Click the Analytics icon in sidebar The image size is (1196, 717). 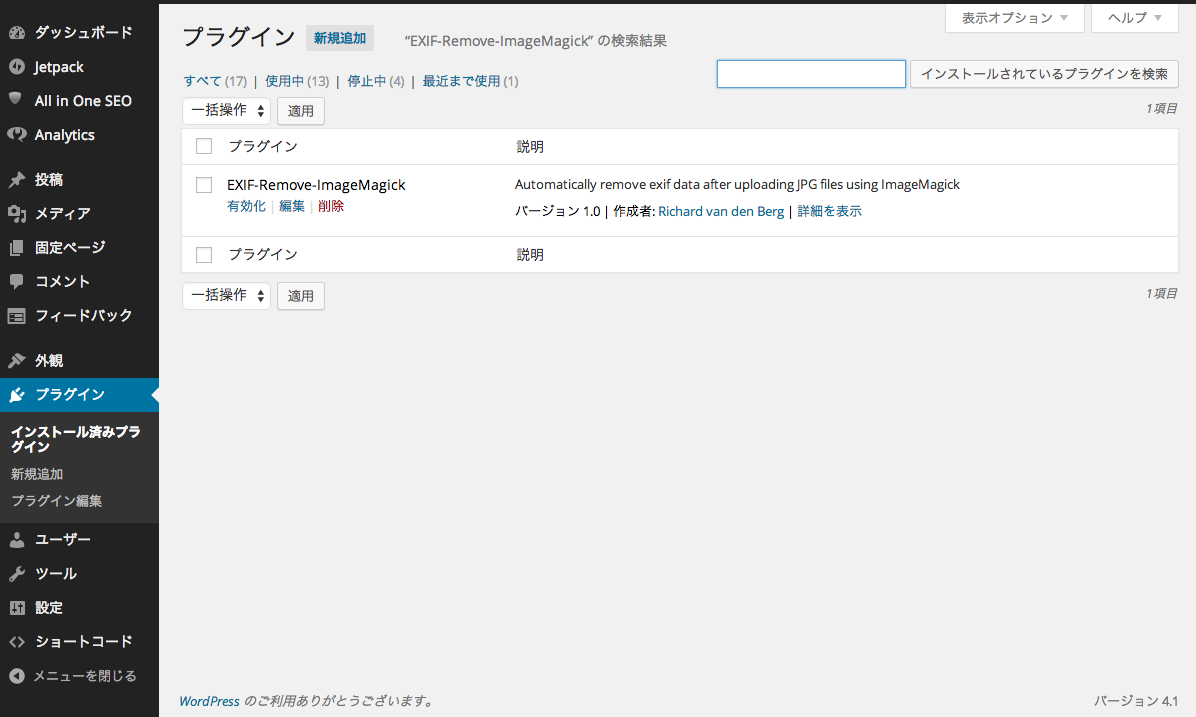[x=17, y=134]
